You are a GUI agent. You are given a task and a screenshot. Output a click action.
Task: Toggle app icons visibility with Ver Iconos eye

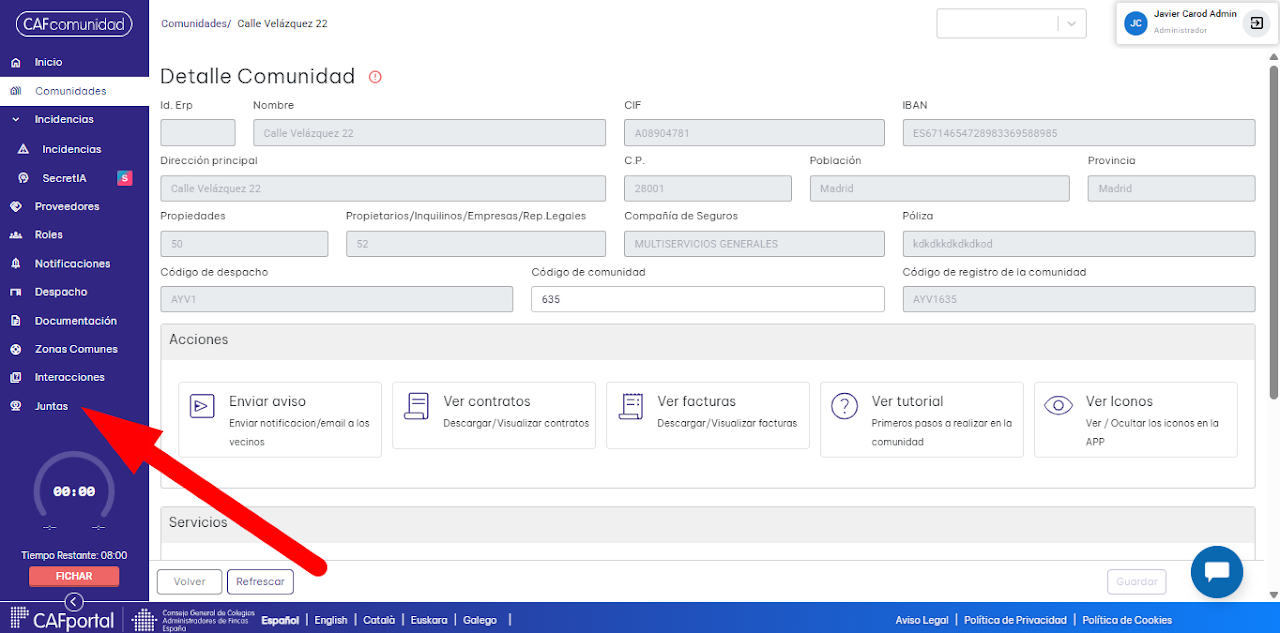(x=1058, y=405)
